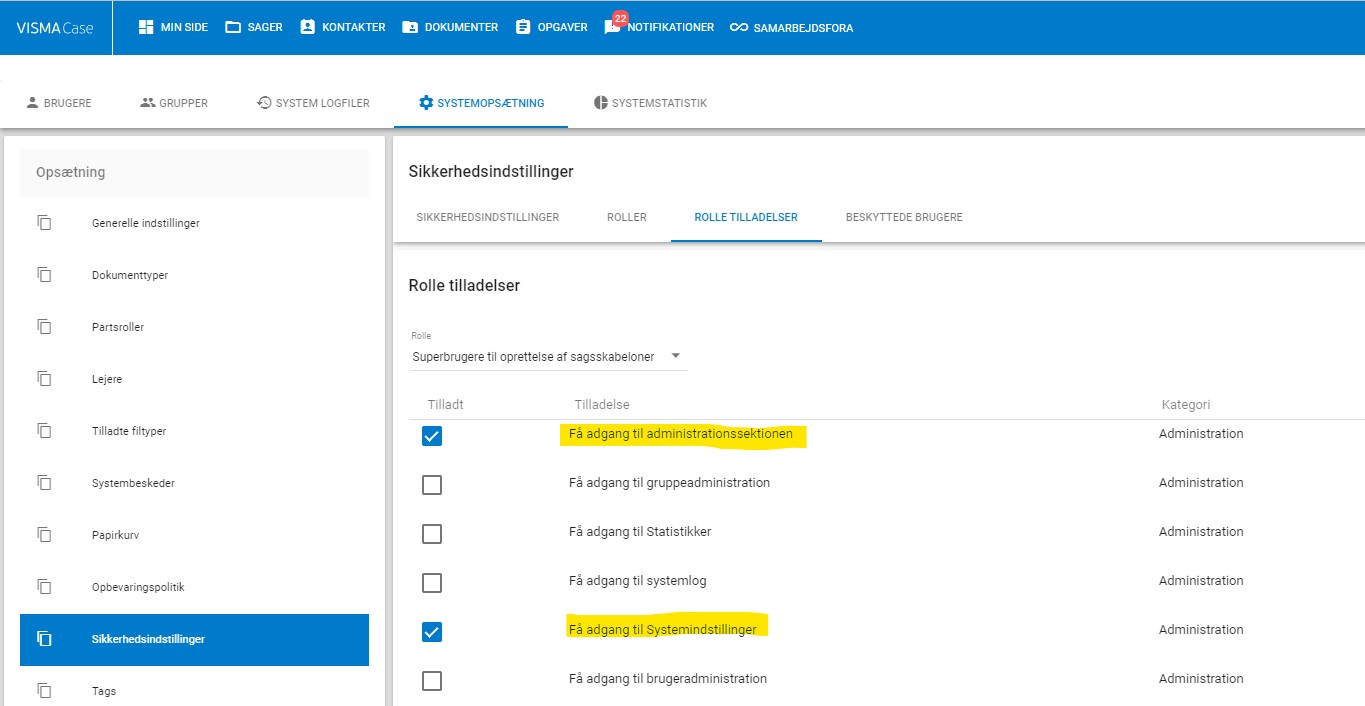Open the Systemstatistik tab
The height and width of the screenshot is (706, 1365).
pyautogui.click(x=650, y=103)
